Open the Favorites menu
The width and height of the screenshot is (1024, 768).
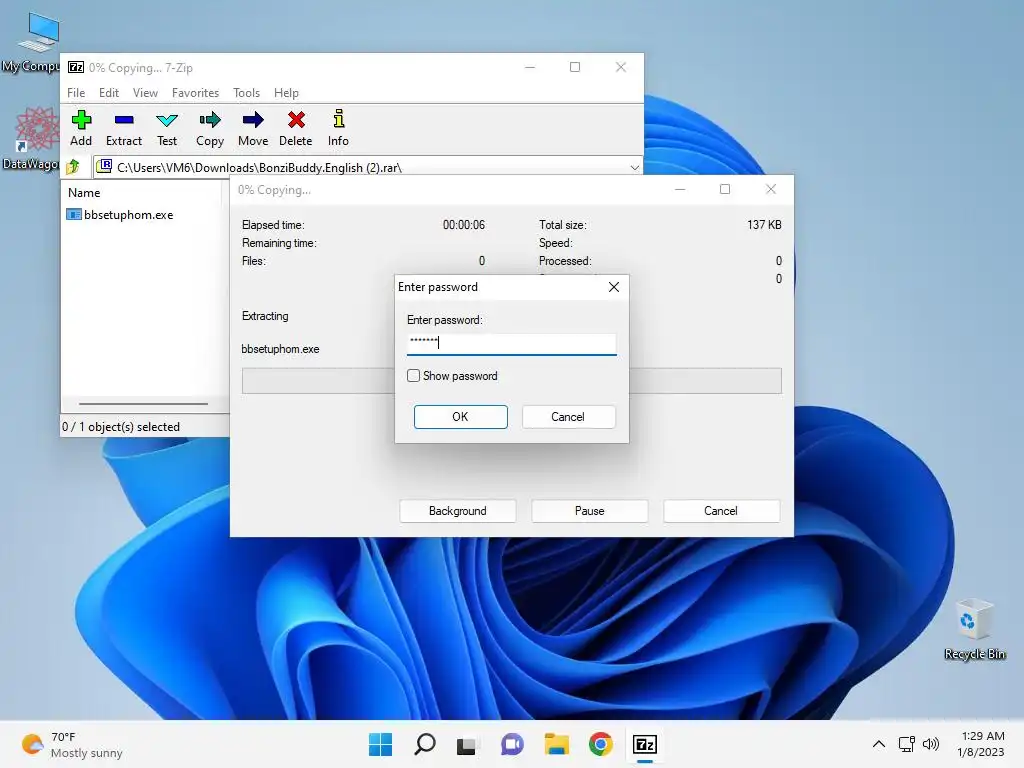[x=195, y=93]
